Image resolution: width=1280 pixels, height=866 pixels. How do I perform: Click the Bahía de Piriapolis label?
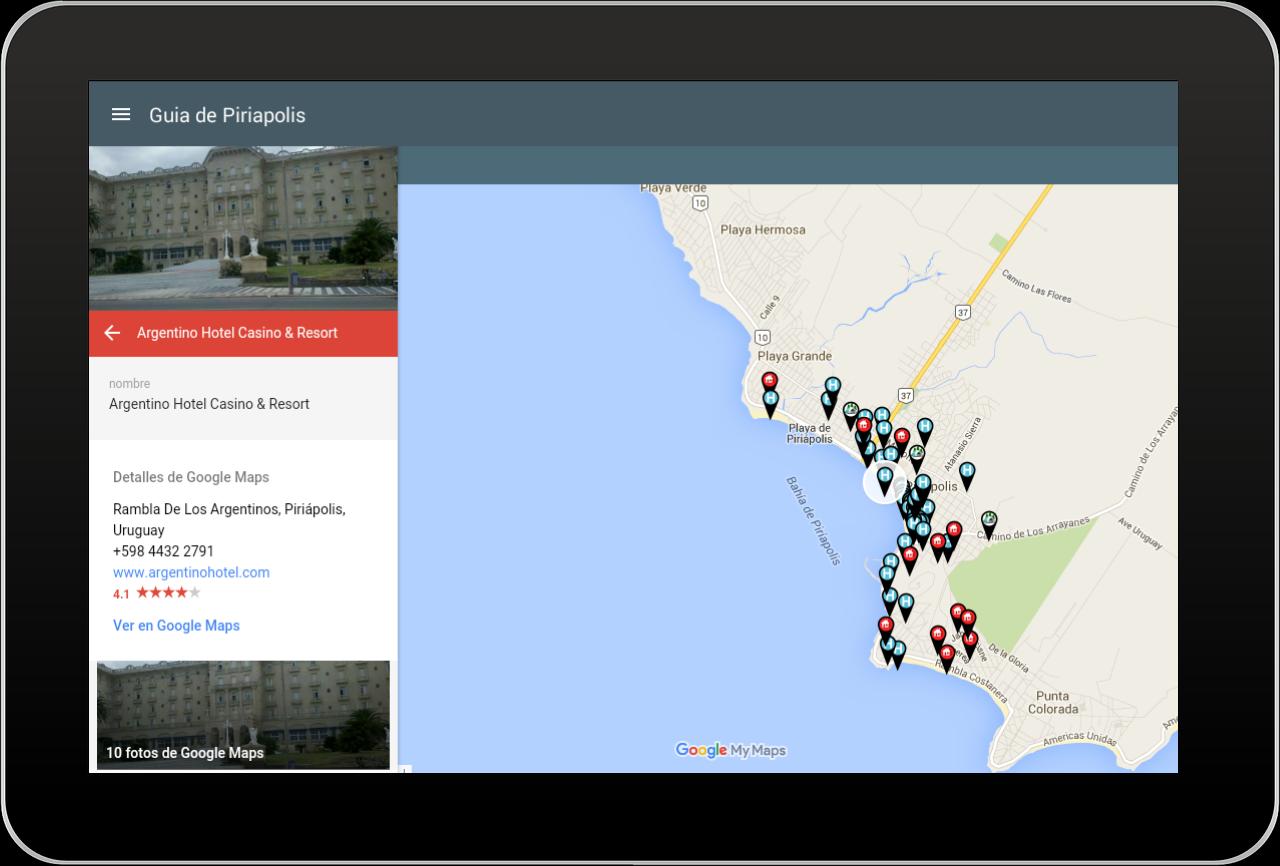[813, 519]
